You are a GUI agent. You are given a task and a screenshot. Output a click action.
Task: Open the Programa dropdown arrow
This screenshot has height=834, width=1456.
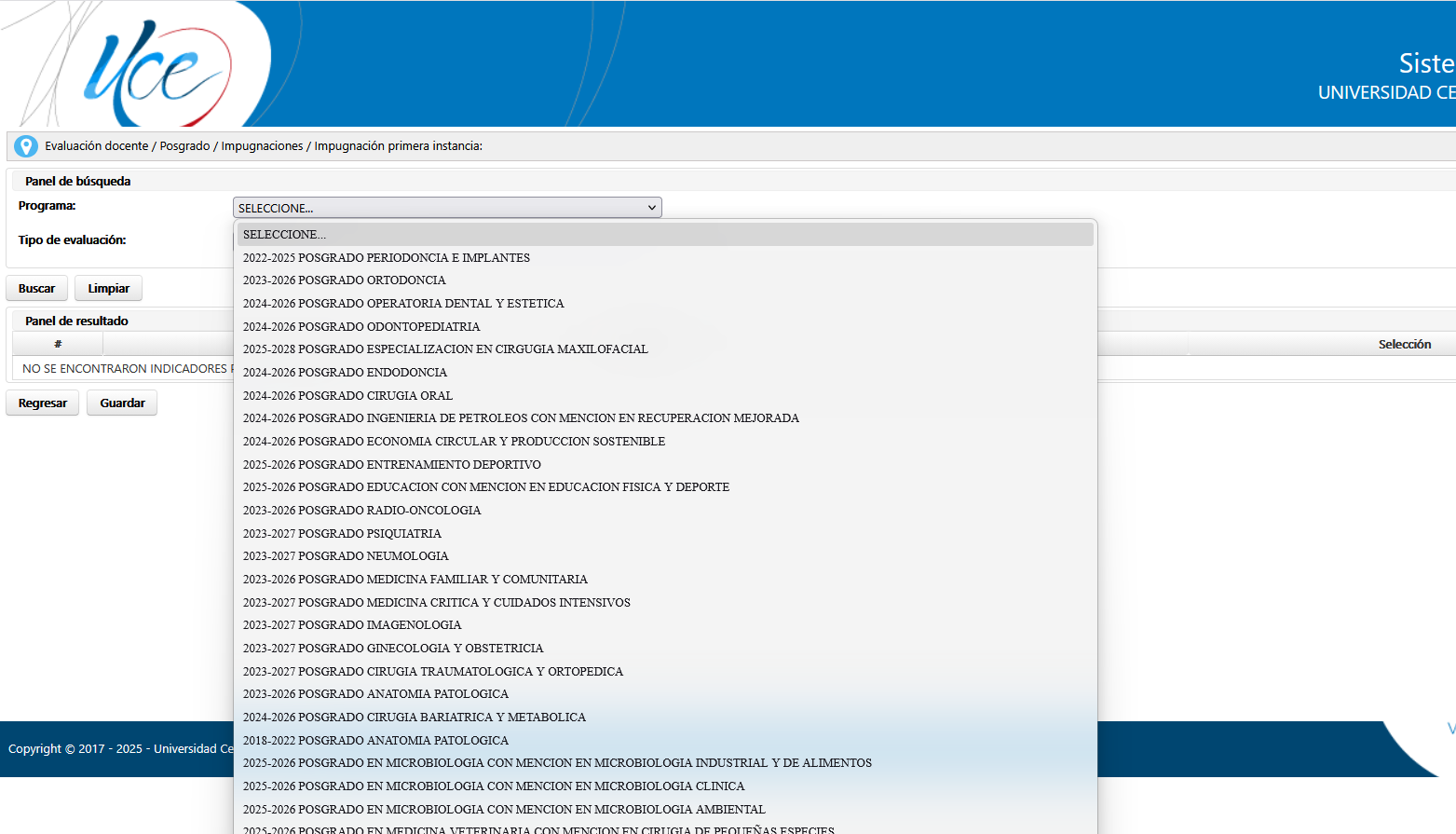tap(651, 208)
